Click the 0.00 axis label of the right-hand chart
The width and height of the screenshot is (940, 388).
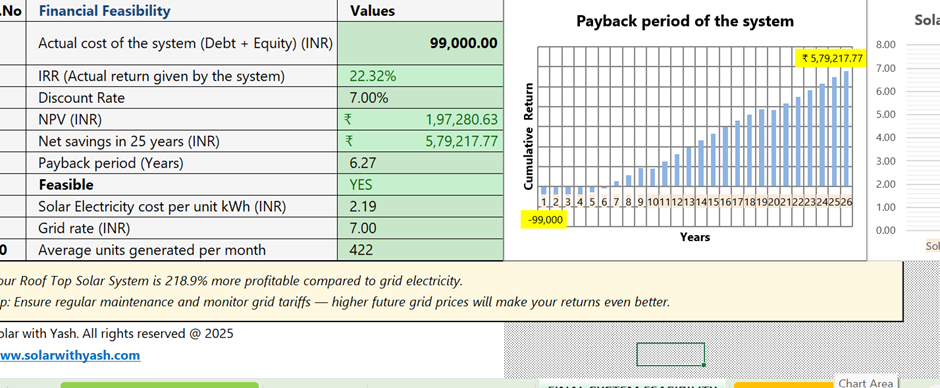[x=885, y=230]
